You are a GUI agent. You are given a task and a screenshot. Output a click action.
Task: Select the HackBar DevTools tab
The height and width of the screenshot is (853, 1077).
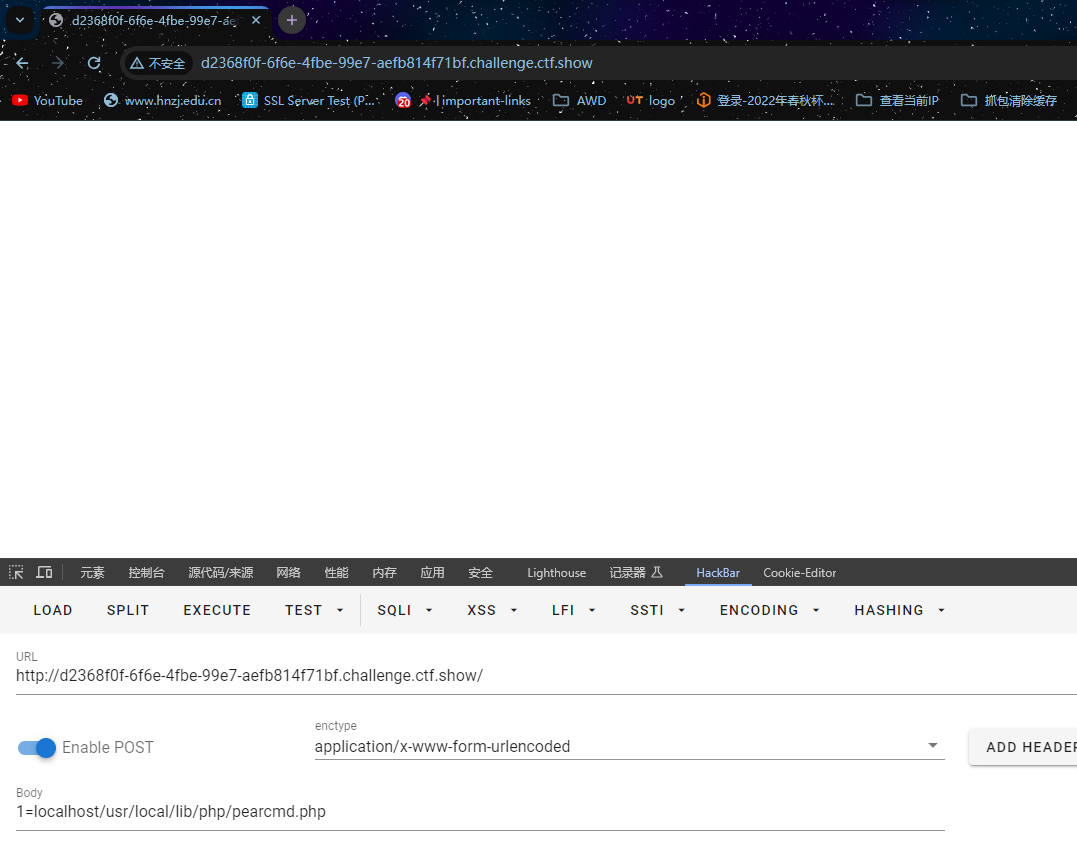point(718,573)
